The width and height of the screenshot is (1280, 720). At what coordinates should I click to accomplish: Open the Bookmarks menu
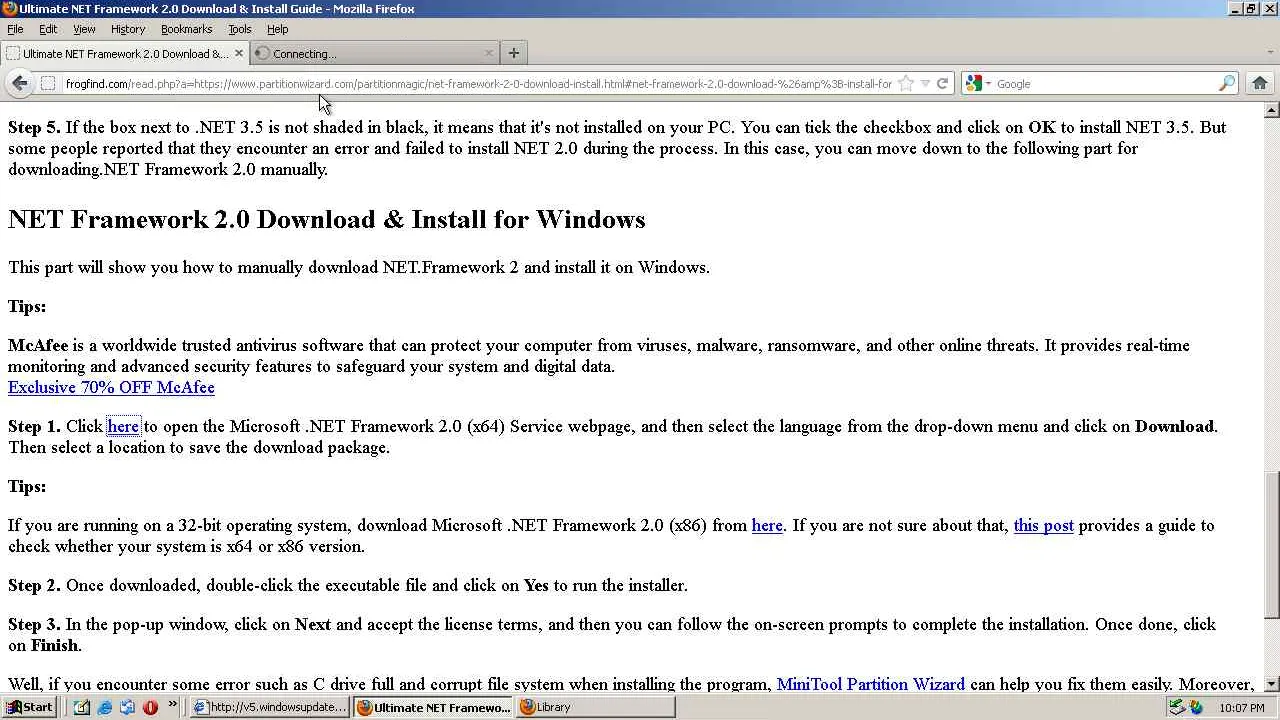[187, 29]
